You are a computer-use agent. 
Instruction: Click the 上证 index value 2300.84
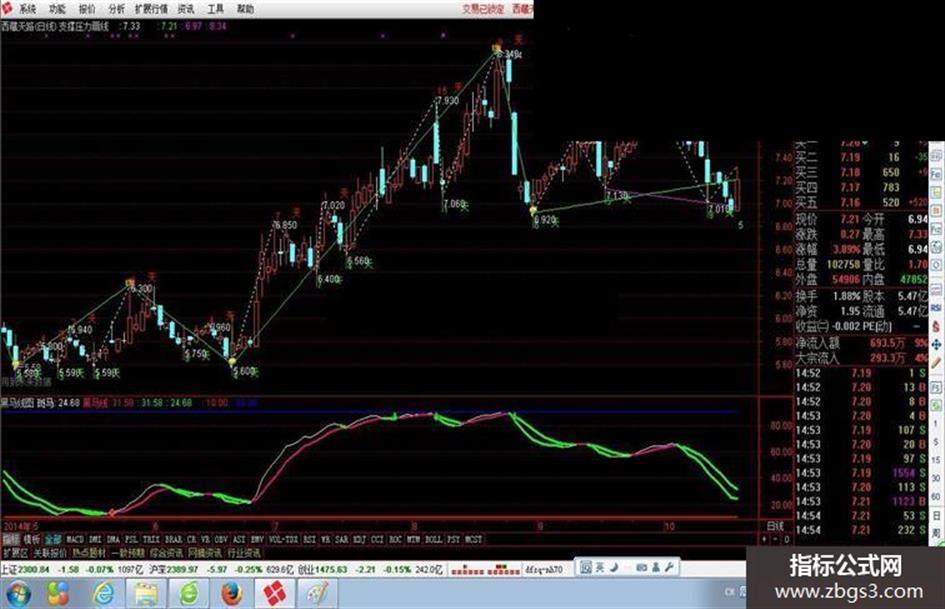(34, 569)
